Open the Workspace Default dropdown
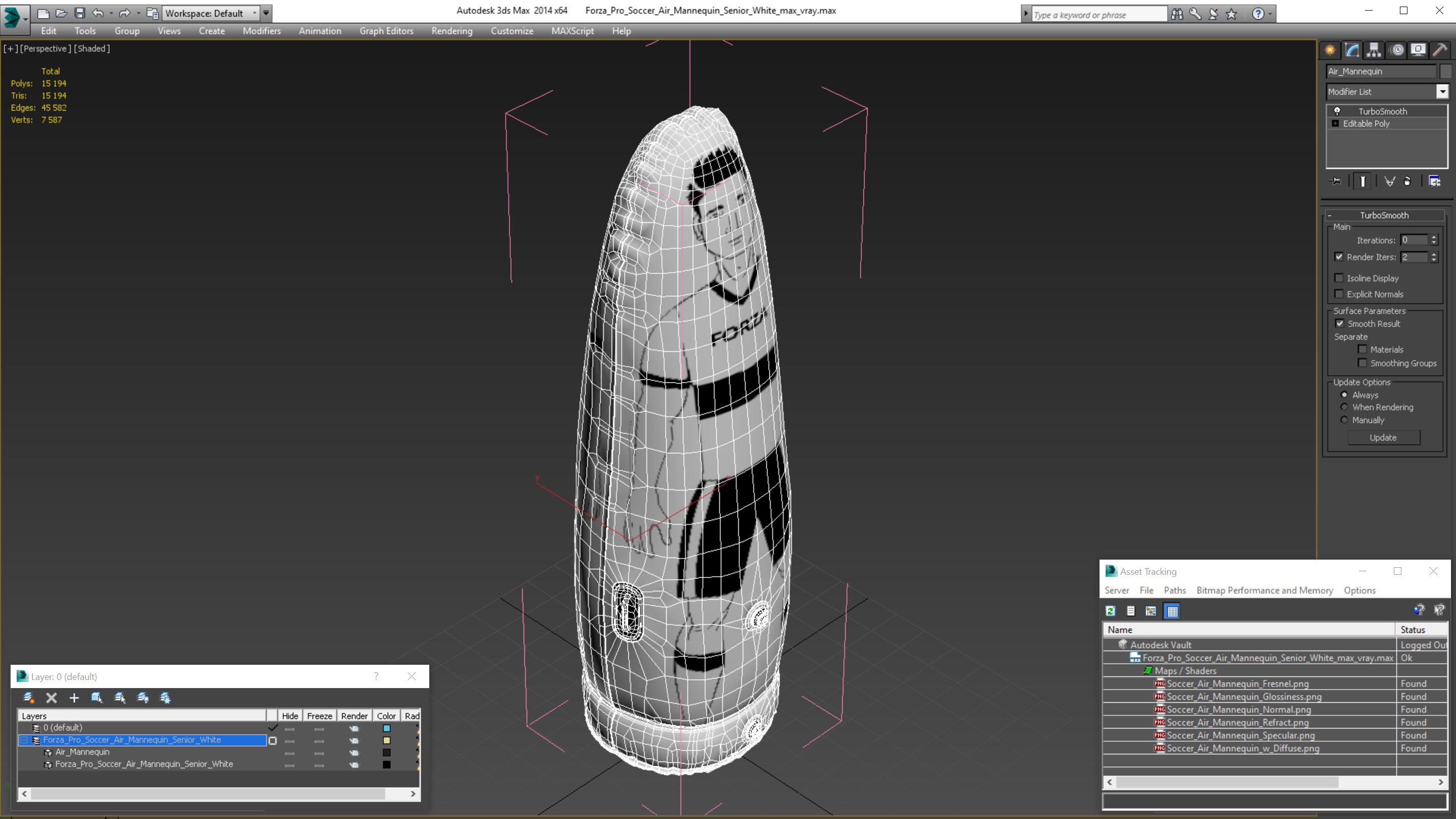Viewport: 1456px width, 819px height. pyautogui.click(x=254, y=13)
